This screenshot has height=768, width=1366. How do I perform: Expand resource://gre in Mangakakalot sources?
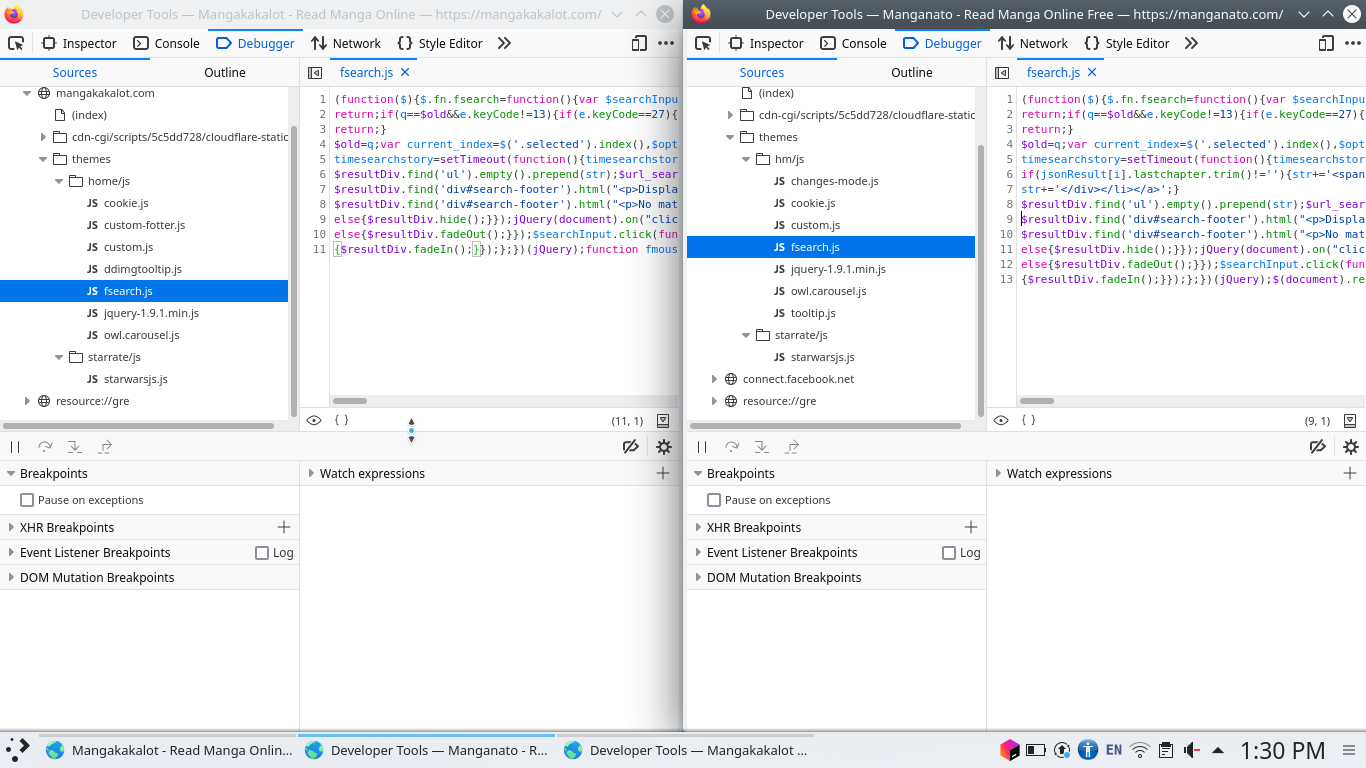27,401
